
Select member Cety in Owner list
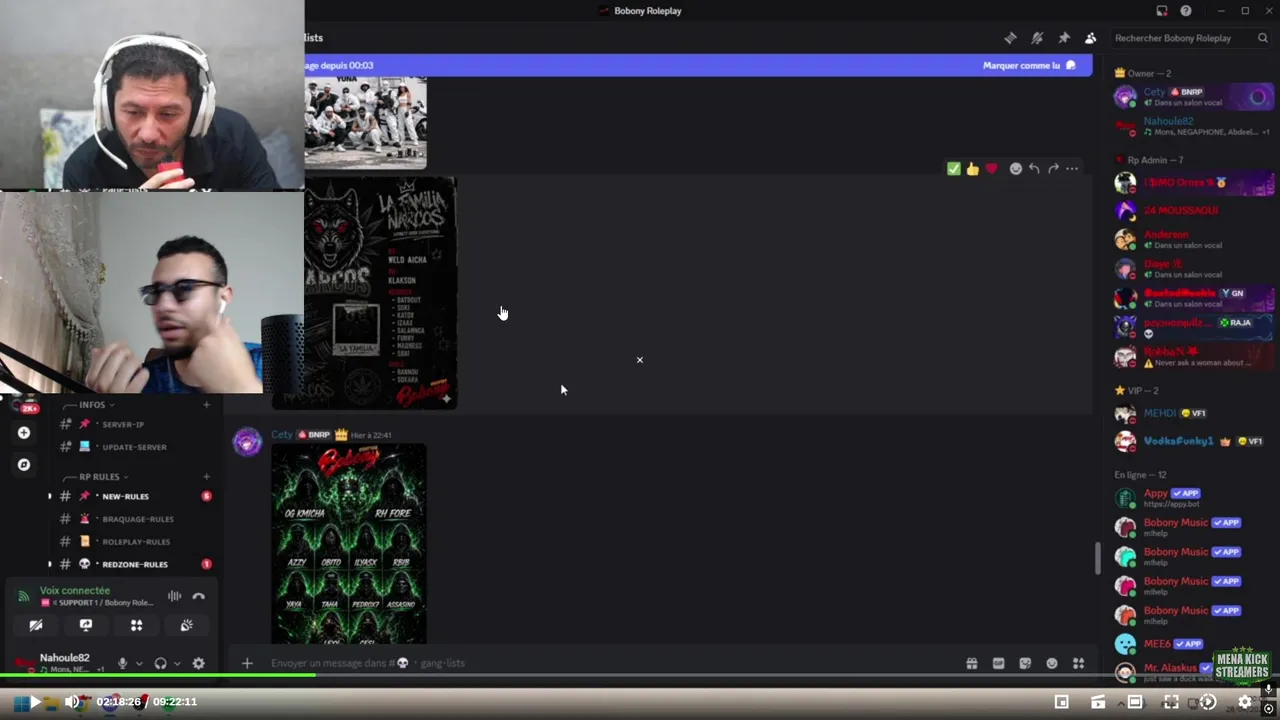pos(1193,97)
